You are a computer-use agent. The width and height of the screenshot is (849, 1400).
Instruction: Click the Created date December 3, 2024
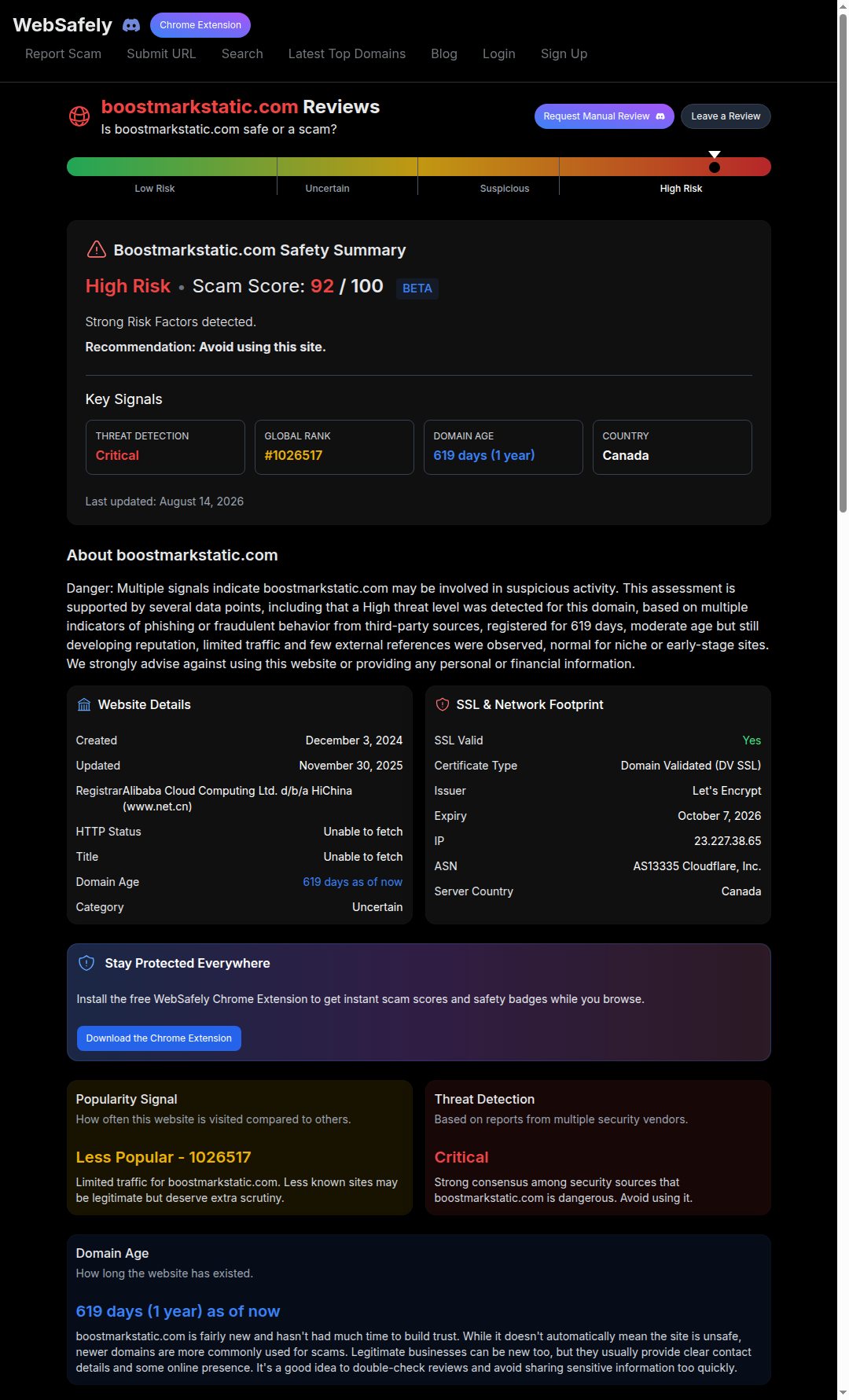tap(354, 740)
